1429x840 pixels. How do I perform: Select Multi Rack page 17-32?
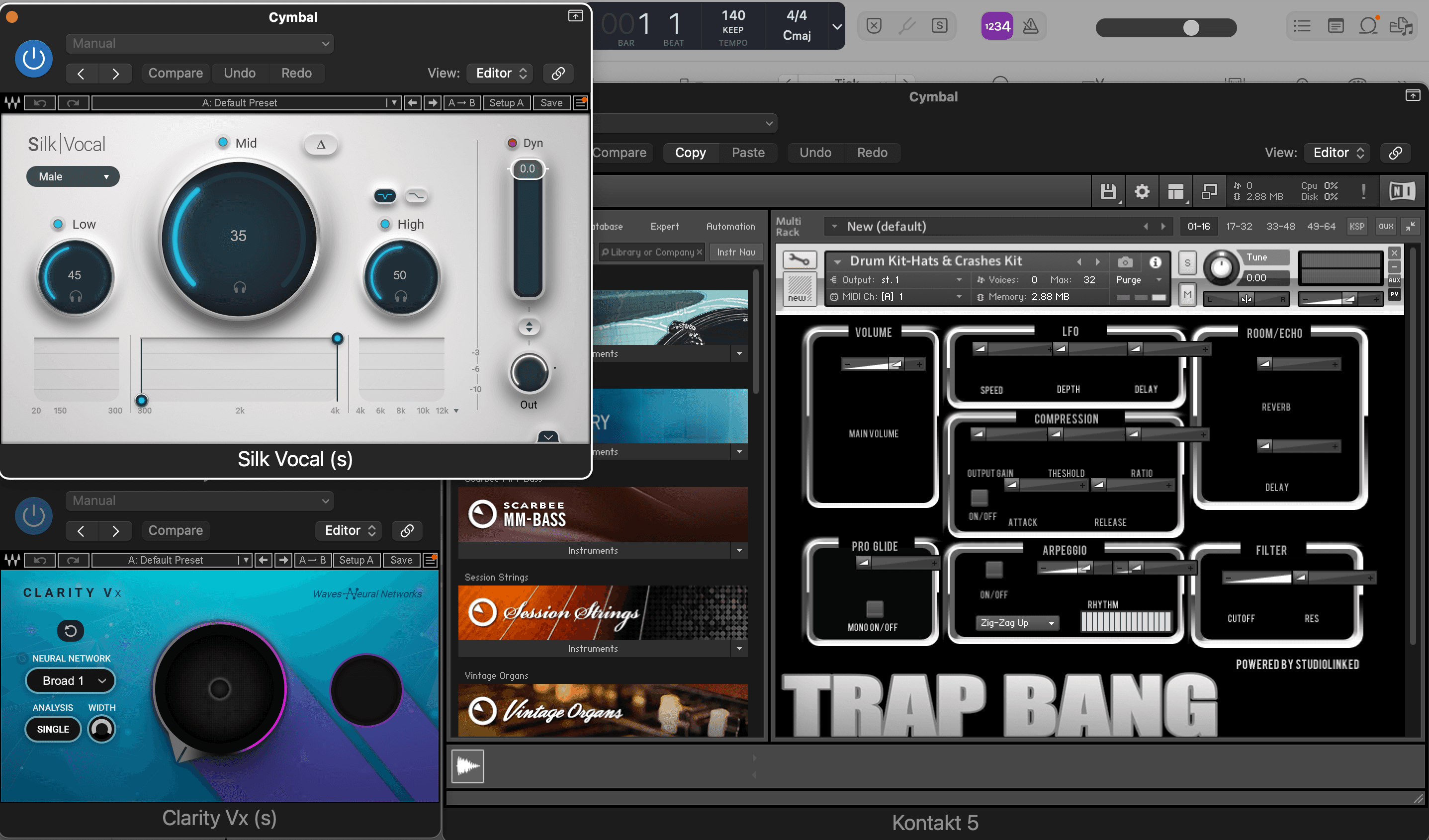[1239, 226]
